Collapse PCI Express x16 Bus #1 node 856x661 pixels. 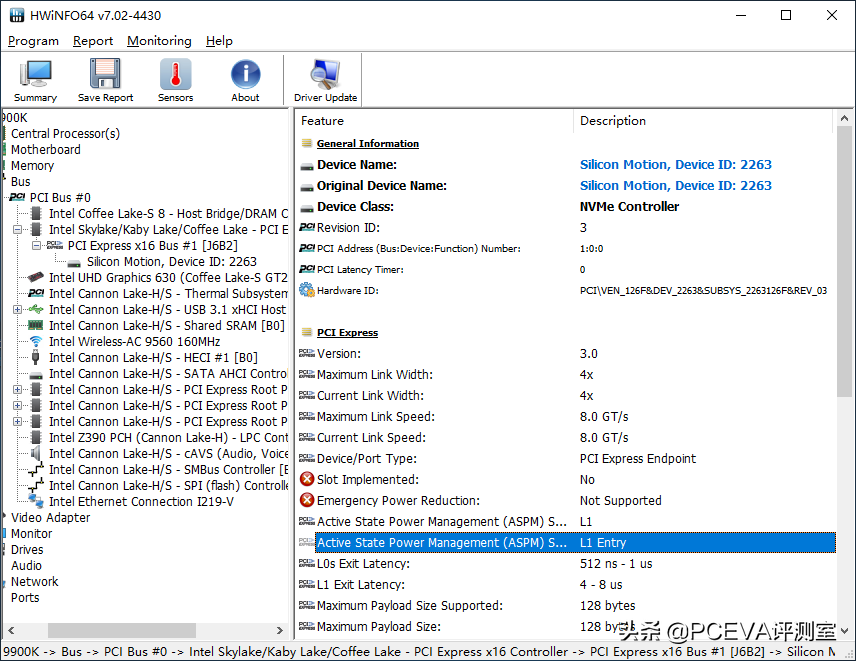(36, 246)
